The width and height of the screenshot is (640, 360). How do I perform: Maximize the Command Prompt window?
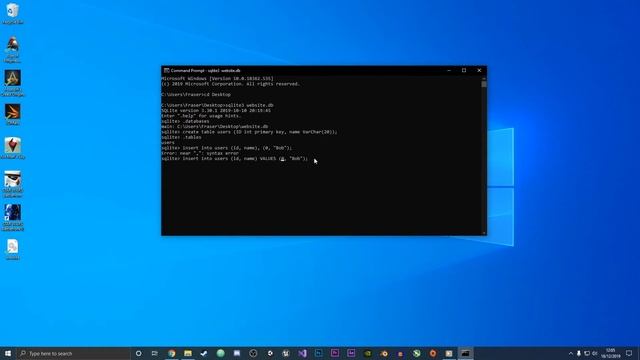tap(464, 71)
